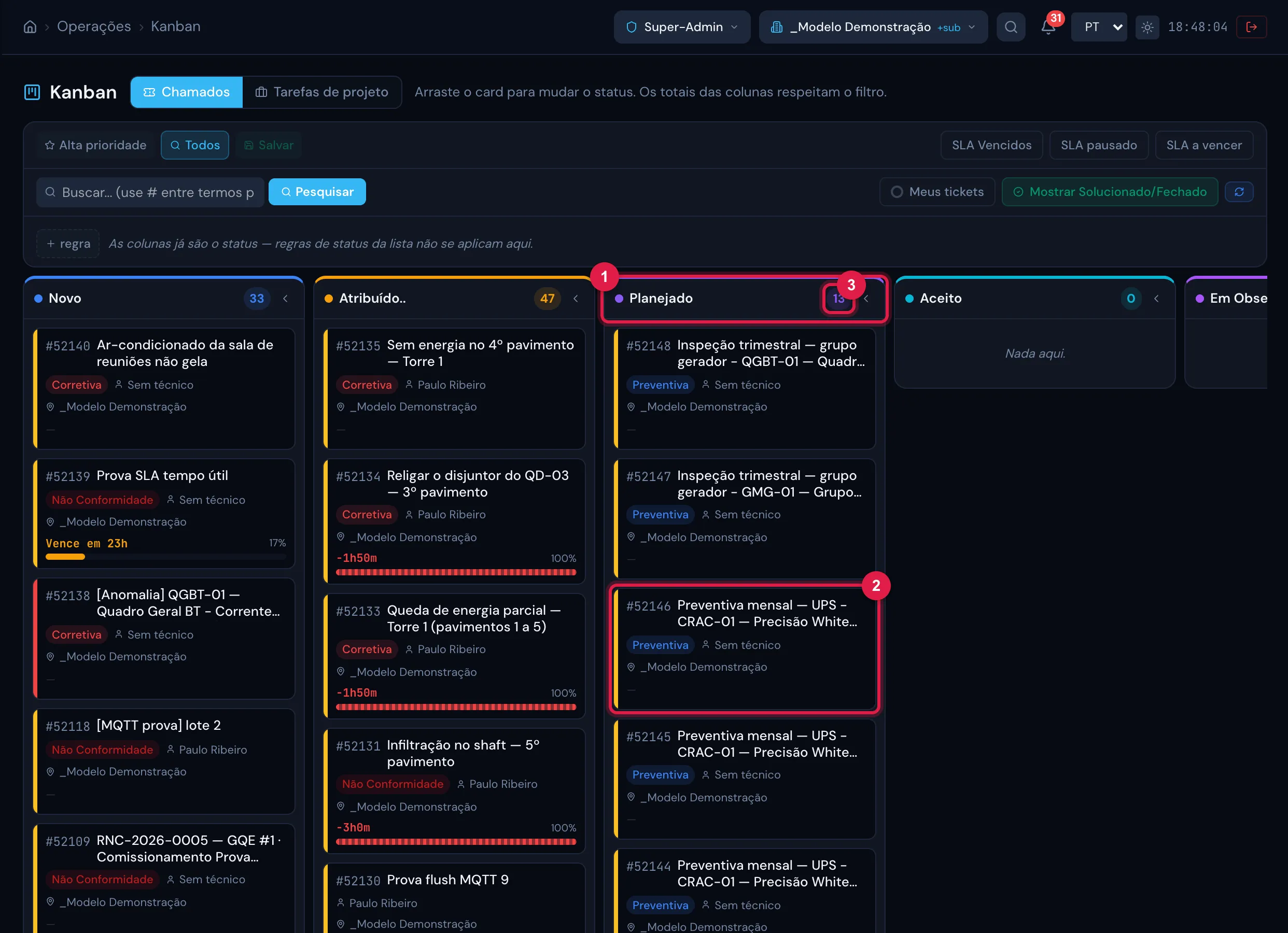Click location icon on #52118 card

pos(50,772)
